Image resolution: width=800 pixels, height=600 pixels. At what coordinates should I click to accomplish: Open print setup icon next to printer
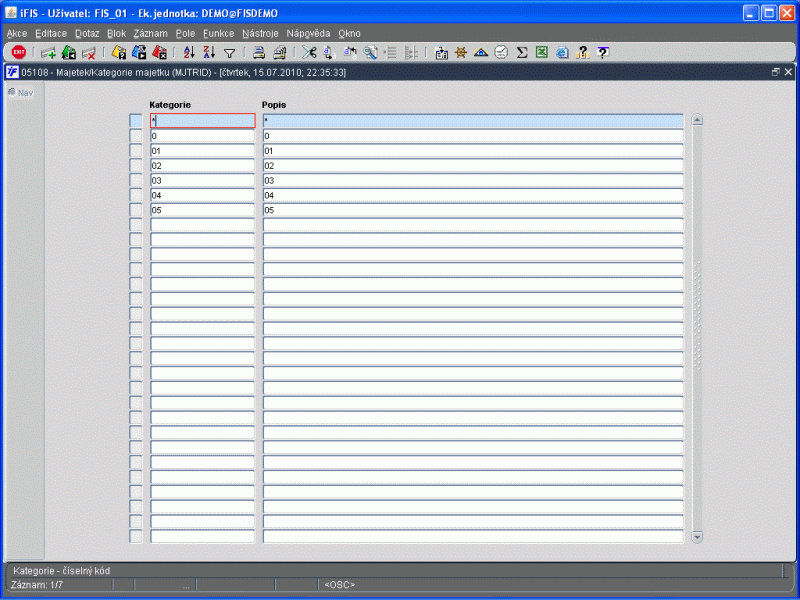[x=280, y=52]
